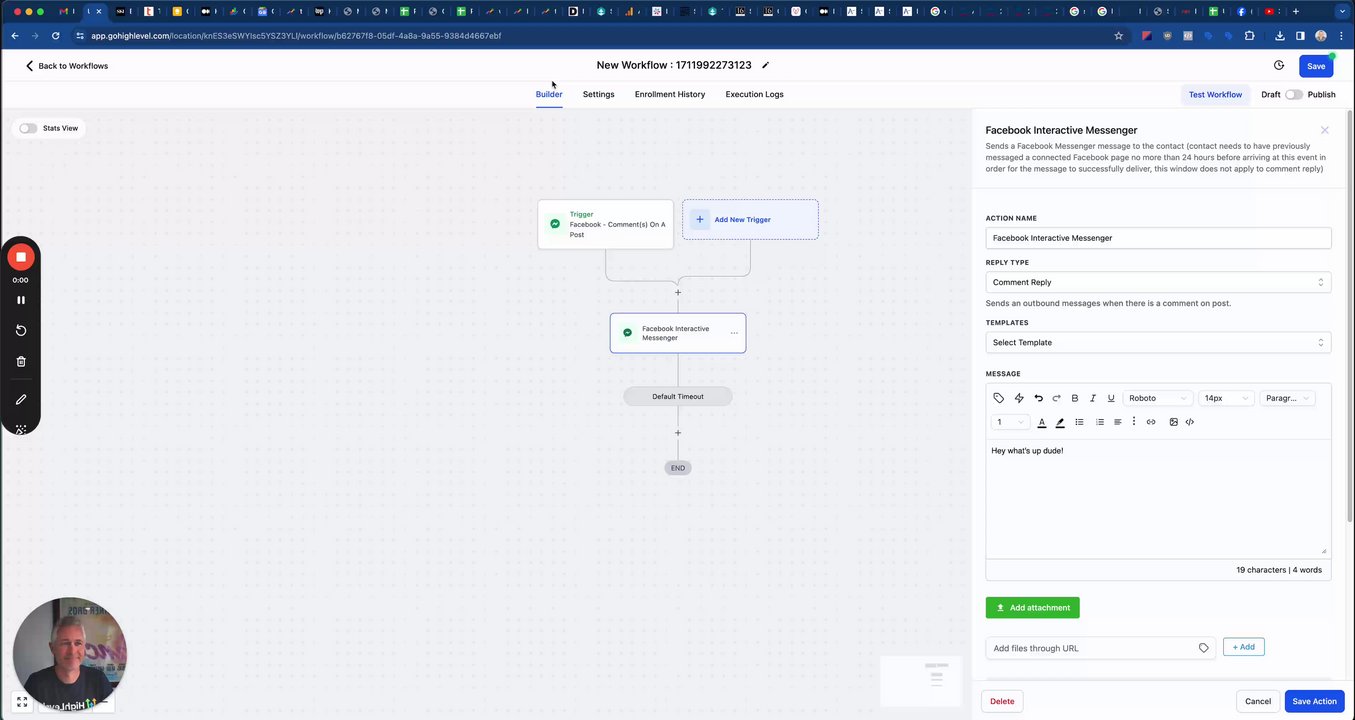Undo the last message edit
The height and width of the screenshot is (720, 1355).
[x=1038, y=398]
